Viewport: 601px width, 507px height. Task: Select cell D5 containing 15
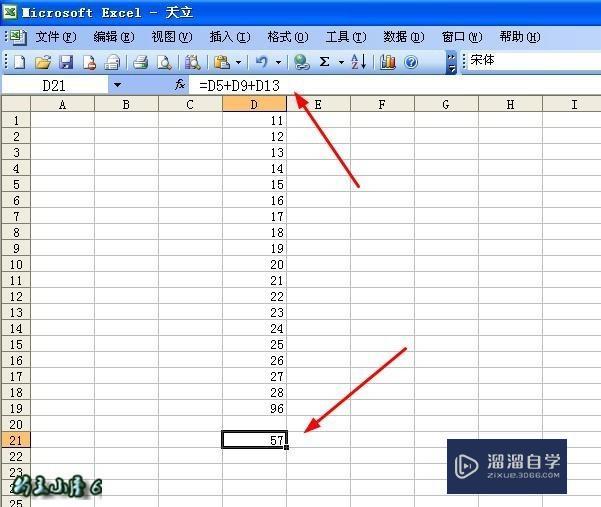tap(254, 184)
